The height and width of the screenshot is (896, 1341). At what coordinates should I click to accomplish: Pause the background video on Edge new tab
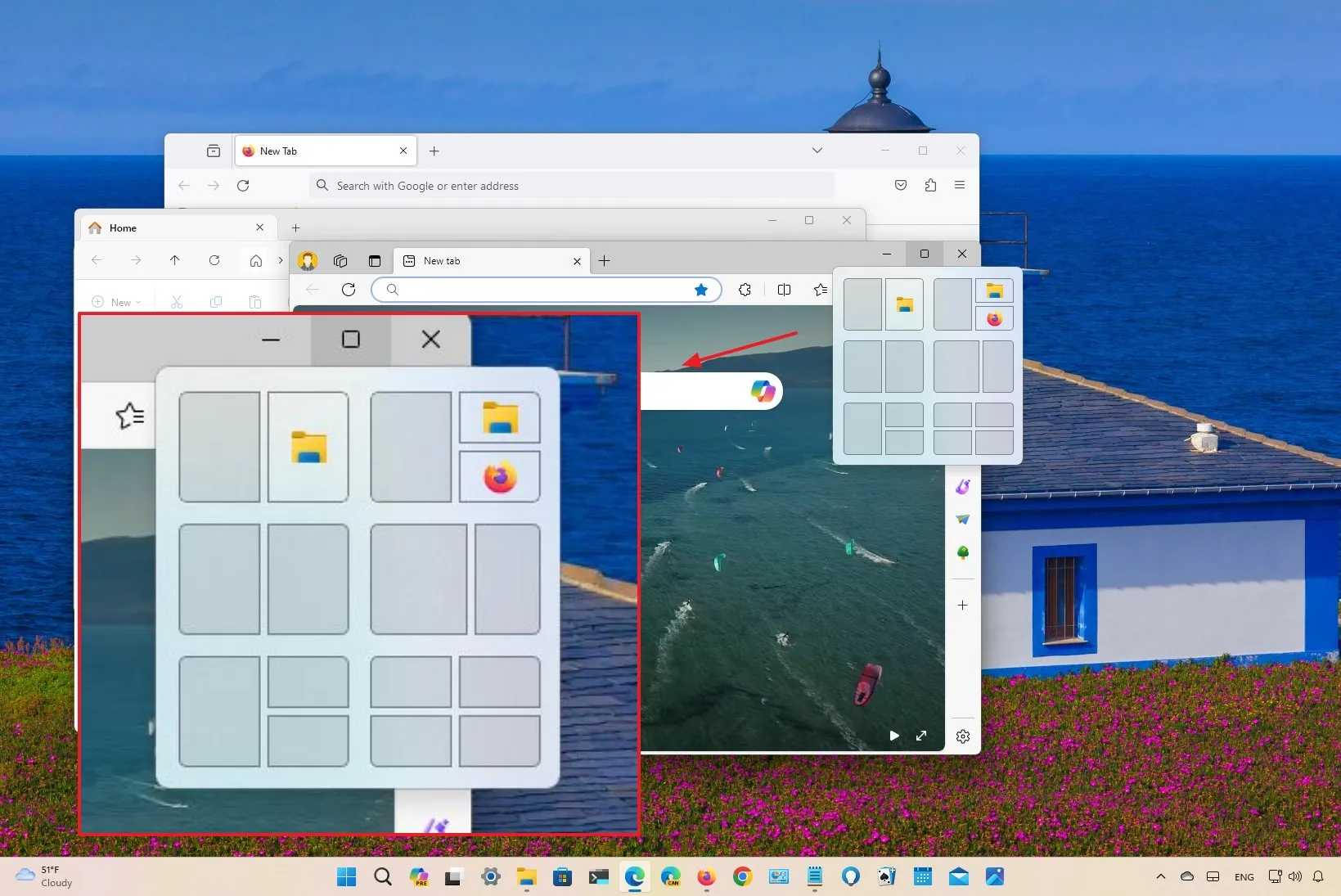coord(894,736)
